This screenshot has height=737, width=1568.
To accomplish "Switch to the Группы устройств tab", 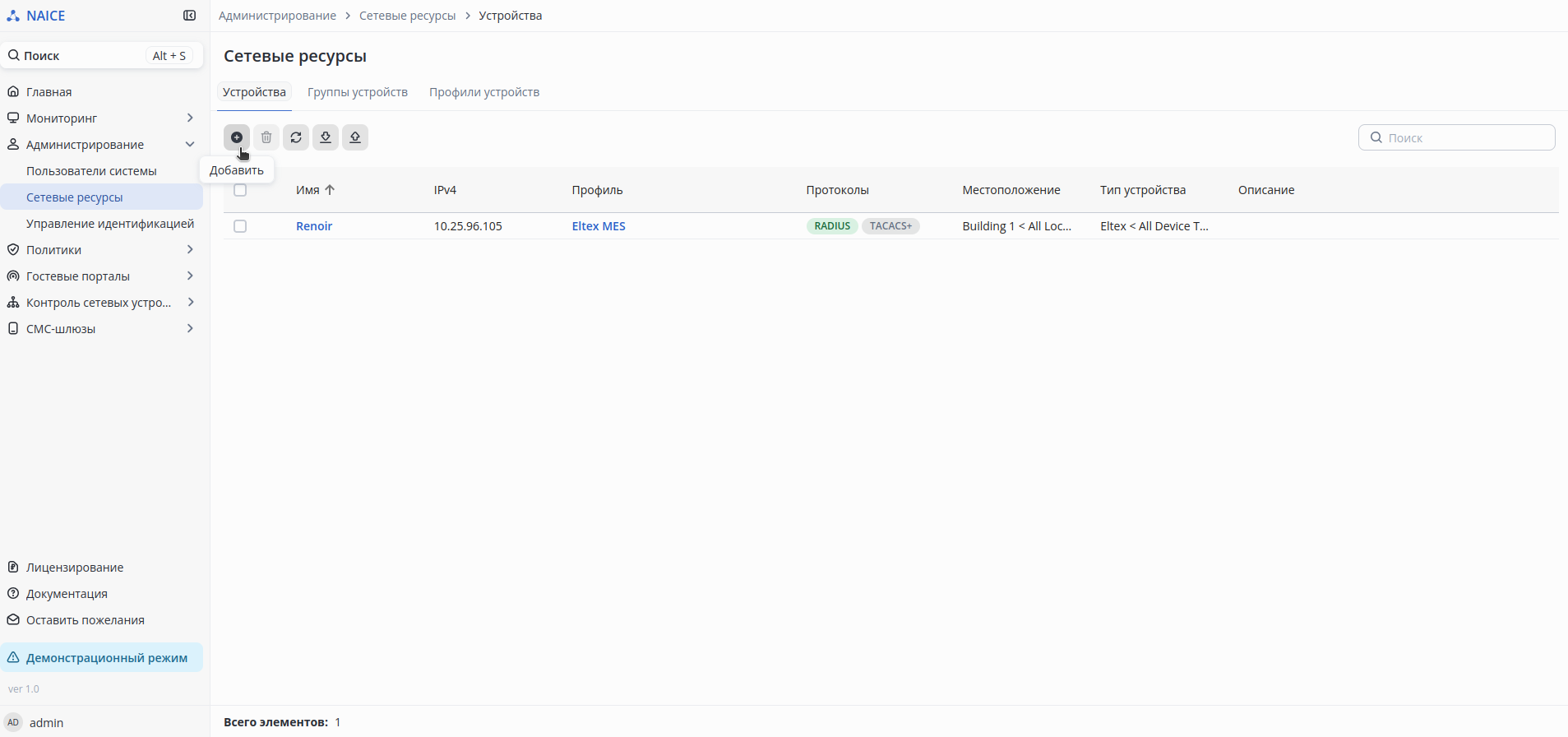I will (x=358, y=92).
